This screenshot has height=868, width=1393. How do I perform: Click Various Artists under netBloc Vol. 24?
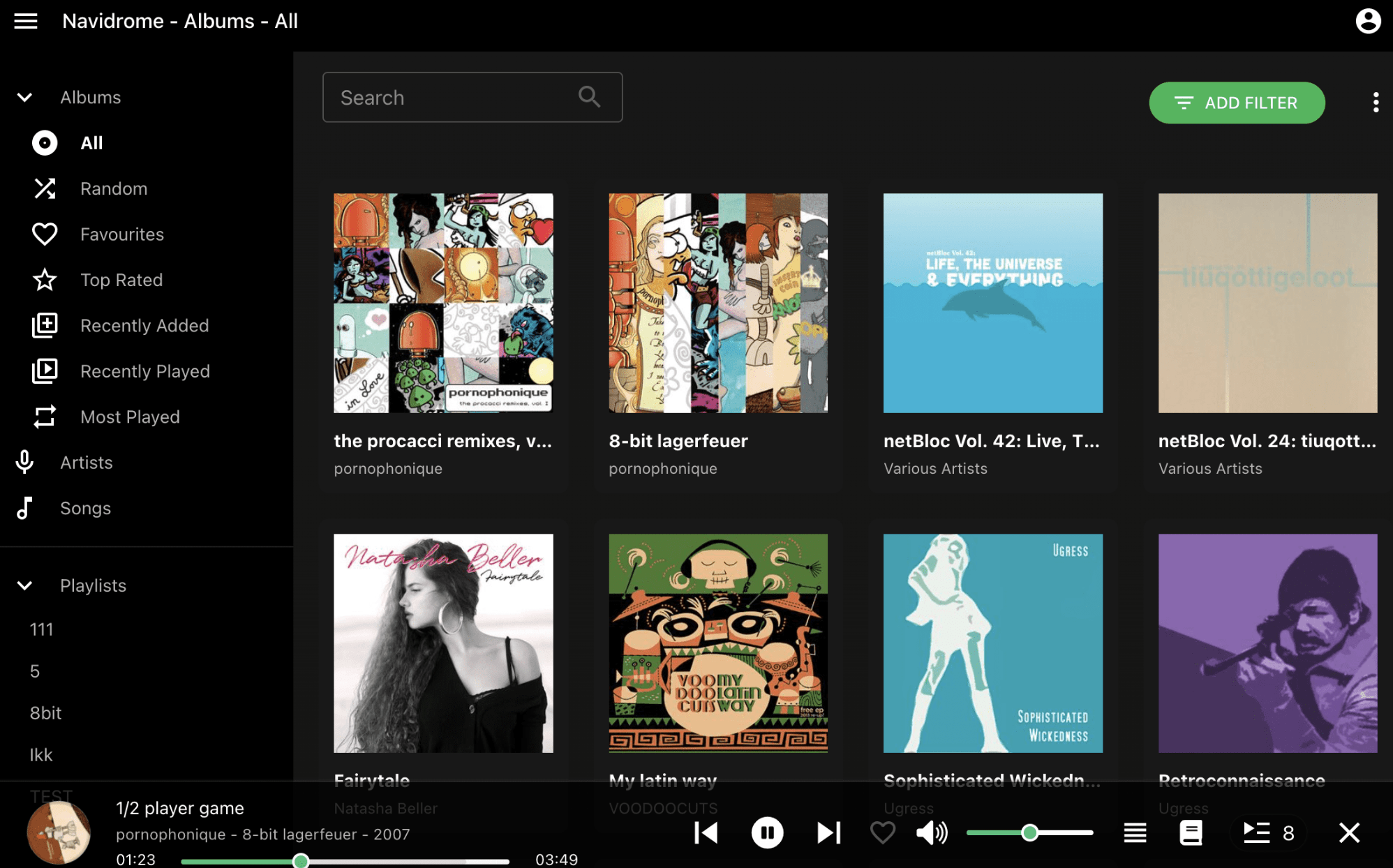pyautogui.click(x=1210, y=469)
